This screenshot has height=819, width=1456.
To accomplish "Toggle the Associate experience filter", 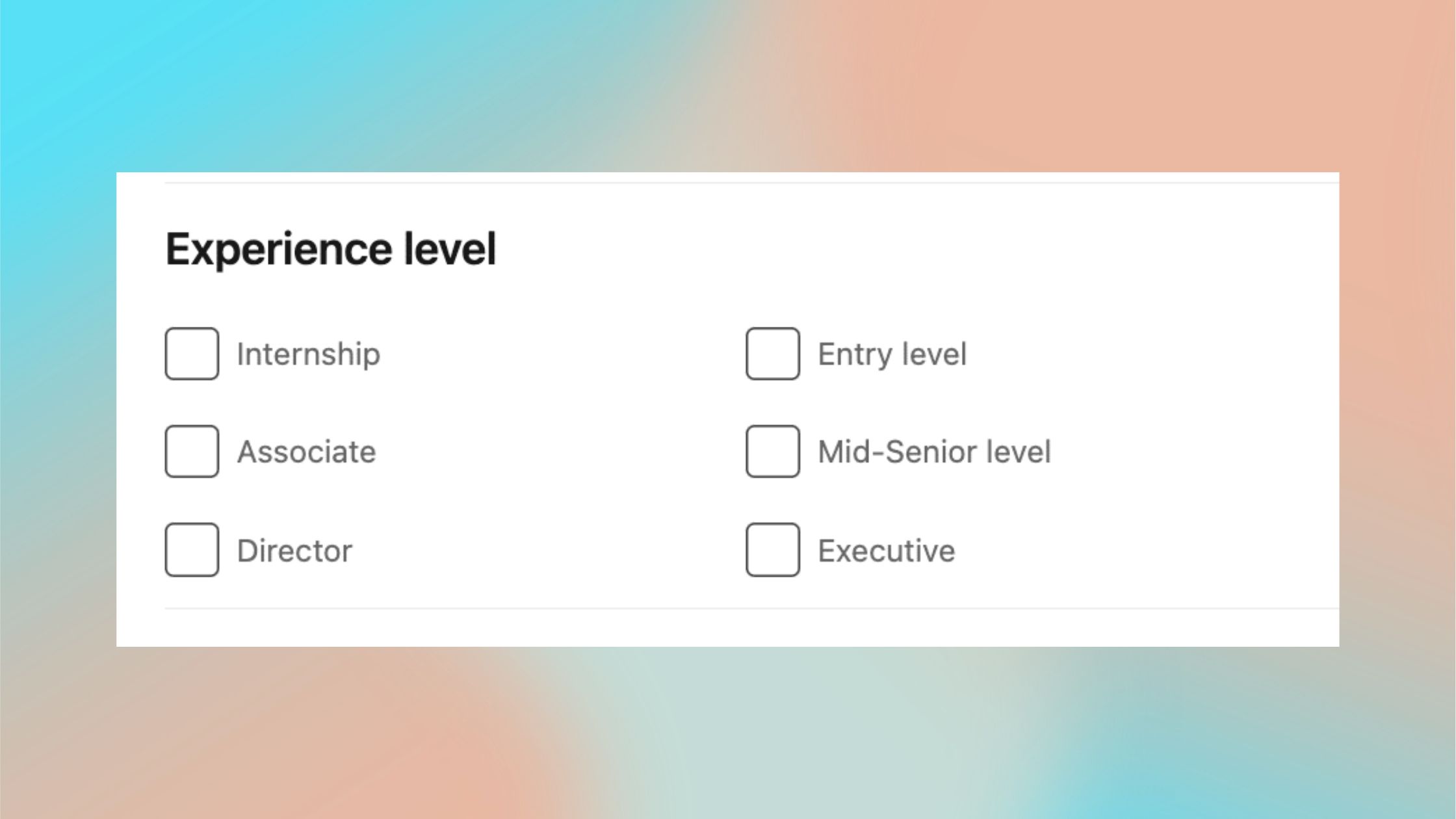I will pos(192,452).
